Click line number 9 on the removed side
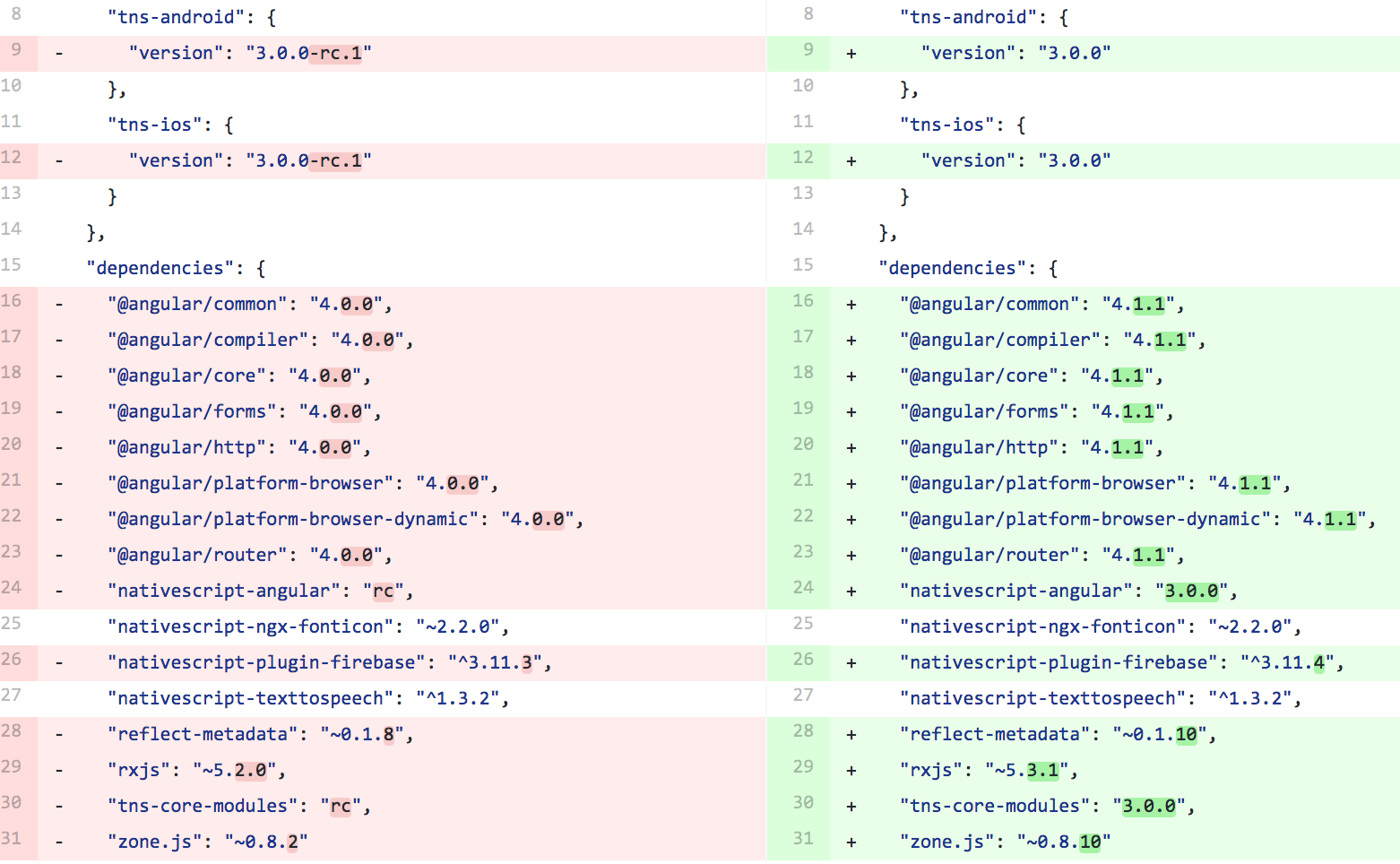The height and width of the screenshot is (864, 1400). 16,50
